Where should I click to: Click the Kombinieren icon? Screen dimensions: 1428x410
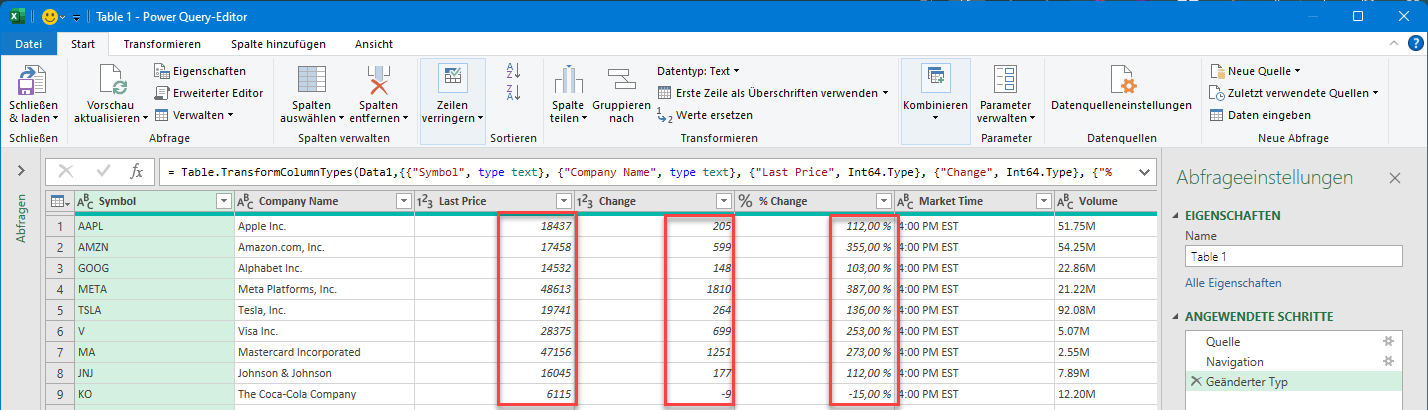click(935, 79)
